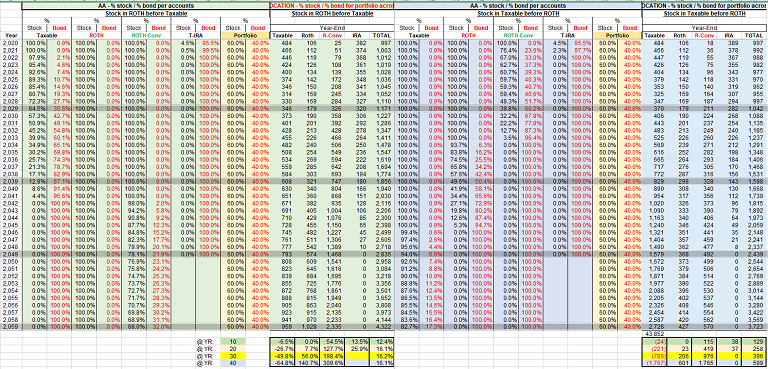Click year cell 2,058
768x369 pixels.
[x=11, y=319]
